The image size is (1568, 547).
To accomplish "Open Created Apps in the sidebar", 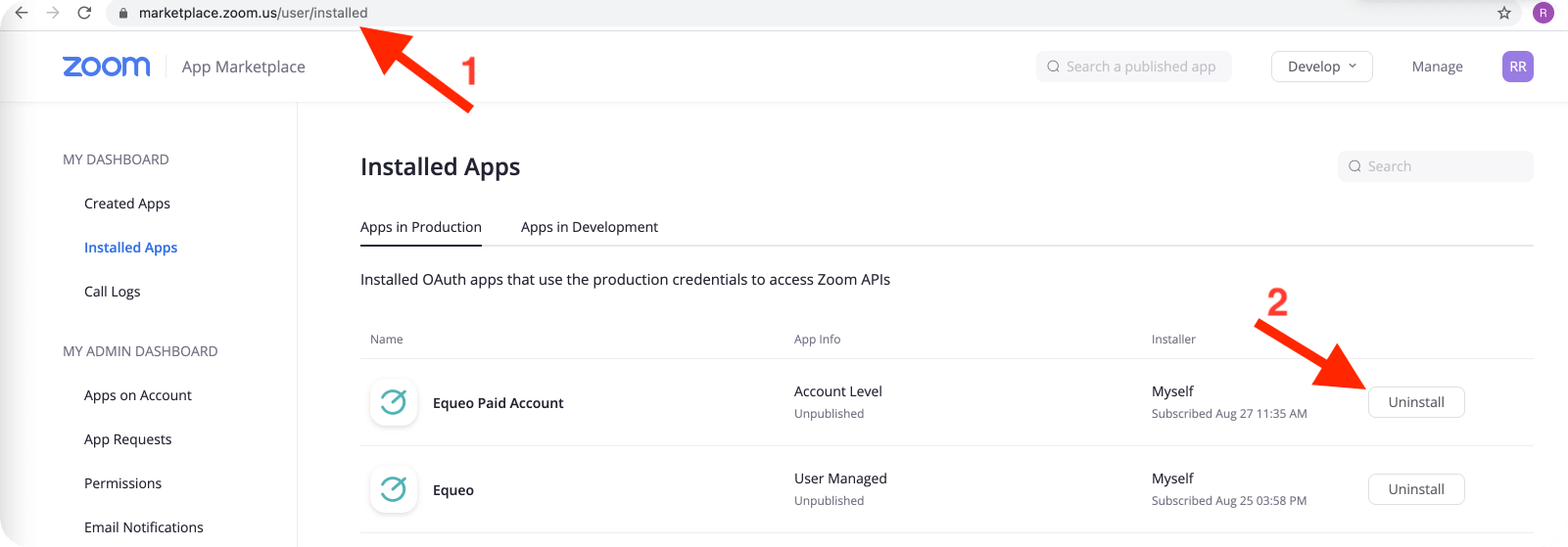I will (127, 204).
